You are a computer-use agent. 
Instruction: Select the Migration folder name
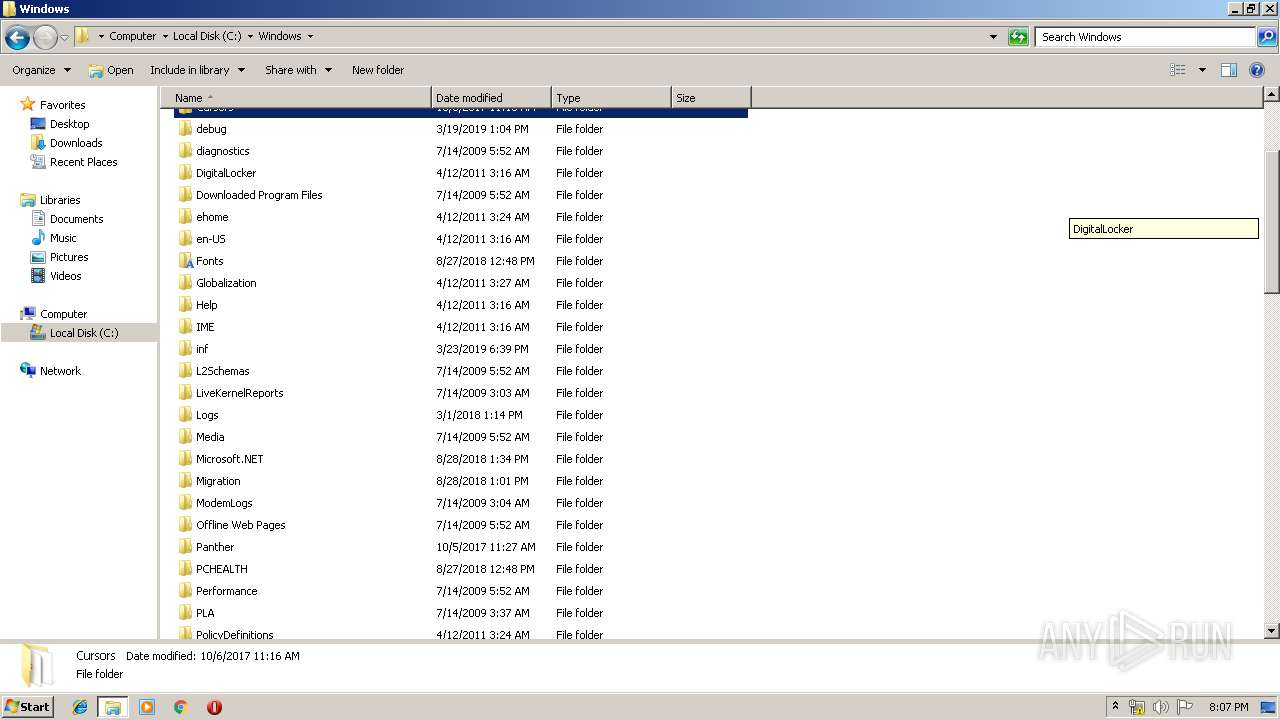pyautogui.click(x=218, y=481)
